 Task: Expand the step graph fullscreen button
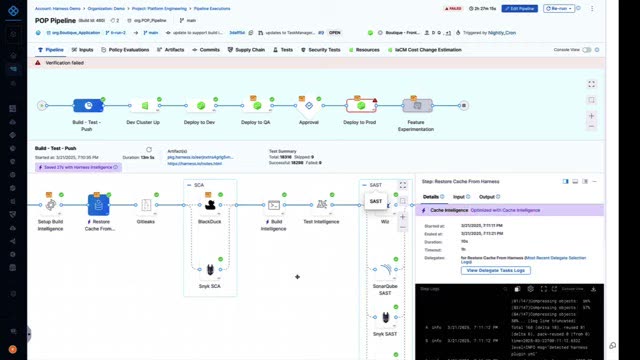(403, 185)
